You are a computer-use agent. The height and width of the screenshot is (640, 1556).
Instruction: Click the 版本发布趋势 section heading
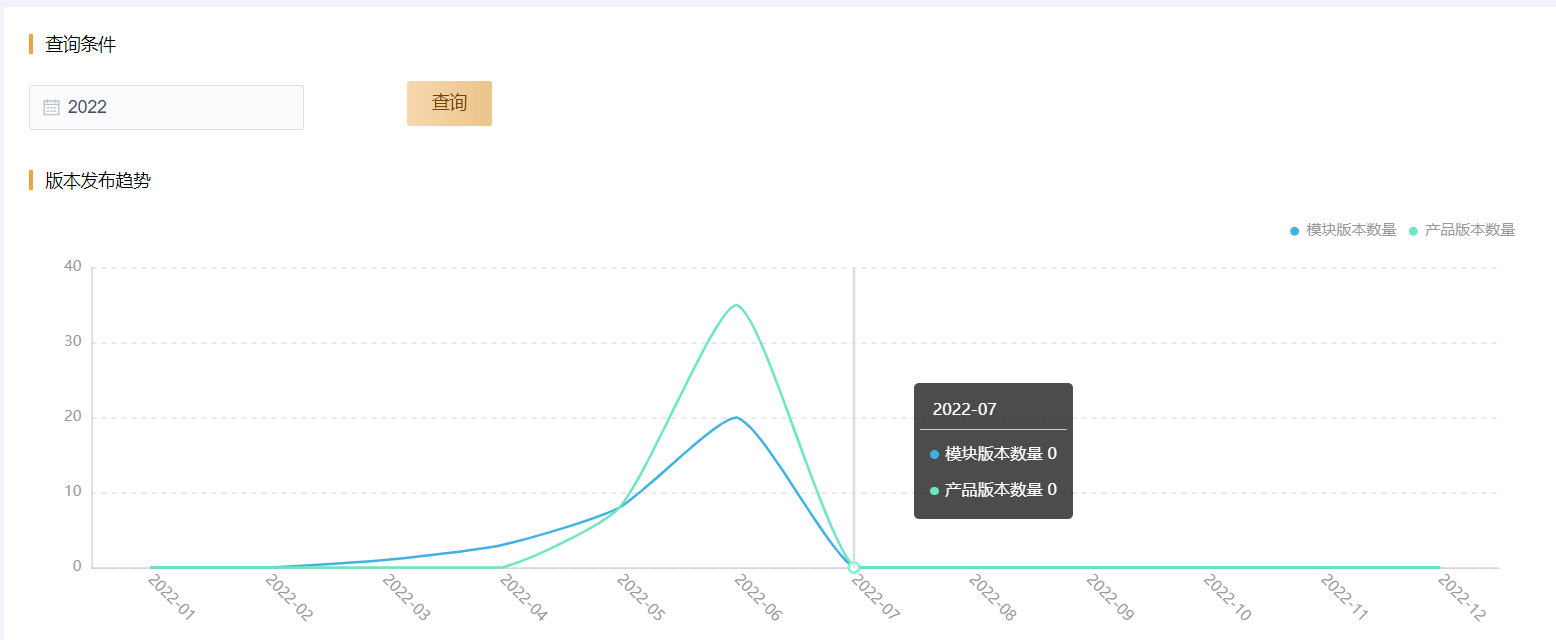(x=98, y=181)
